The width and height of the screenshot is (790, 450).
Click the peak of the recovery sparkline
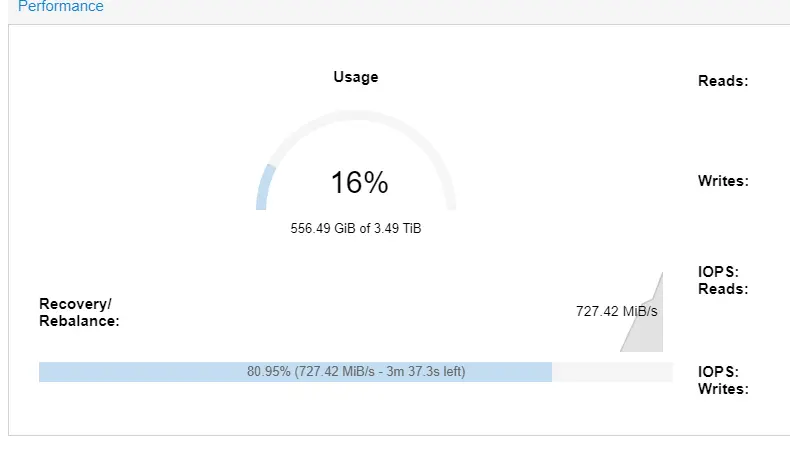[x=660, y=275]
